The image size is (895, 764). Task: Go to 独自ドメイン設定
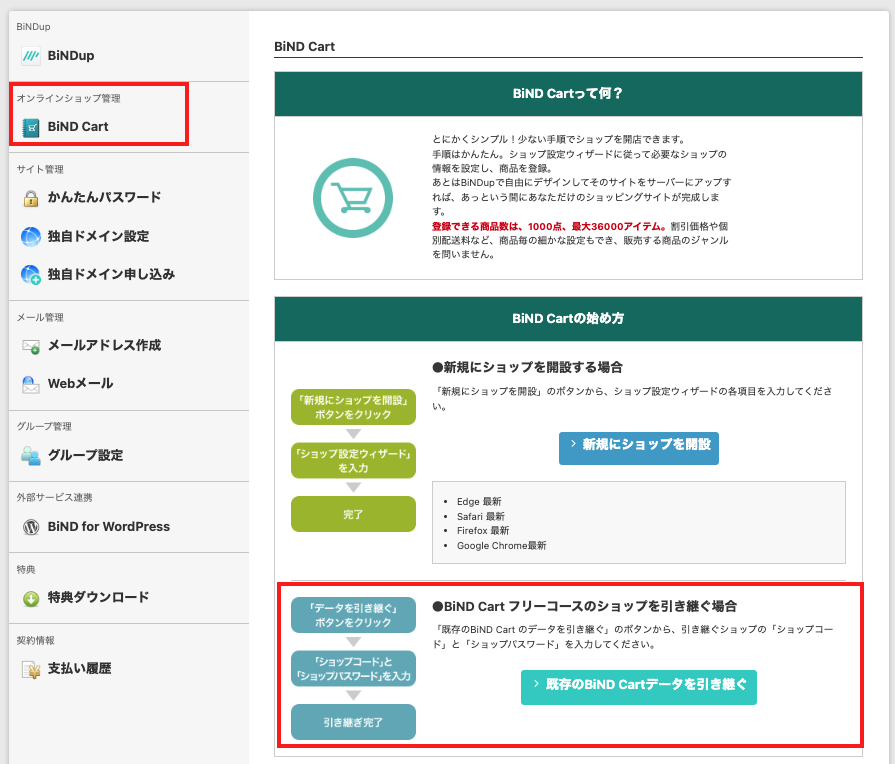tap(98, 236)
